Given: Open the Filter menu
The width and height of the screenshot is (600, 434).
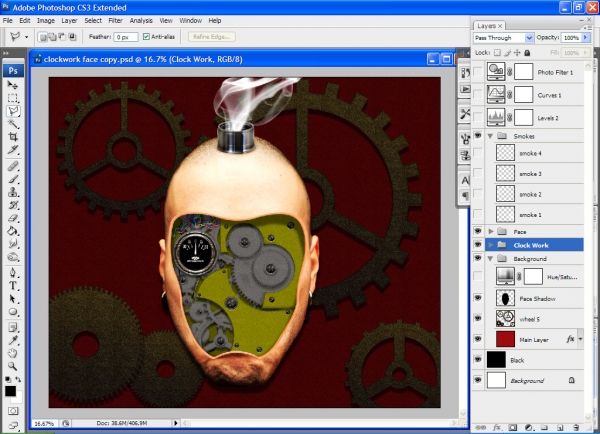Looking at the screenshot, I should point(115,21).
